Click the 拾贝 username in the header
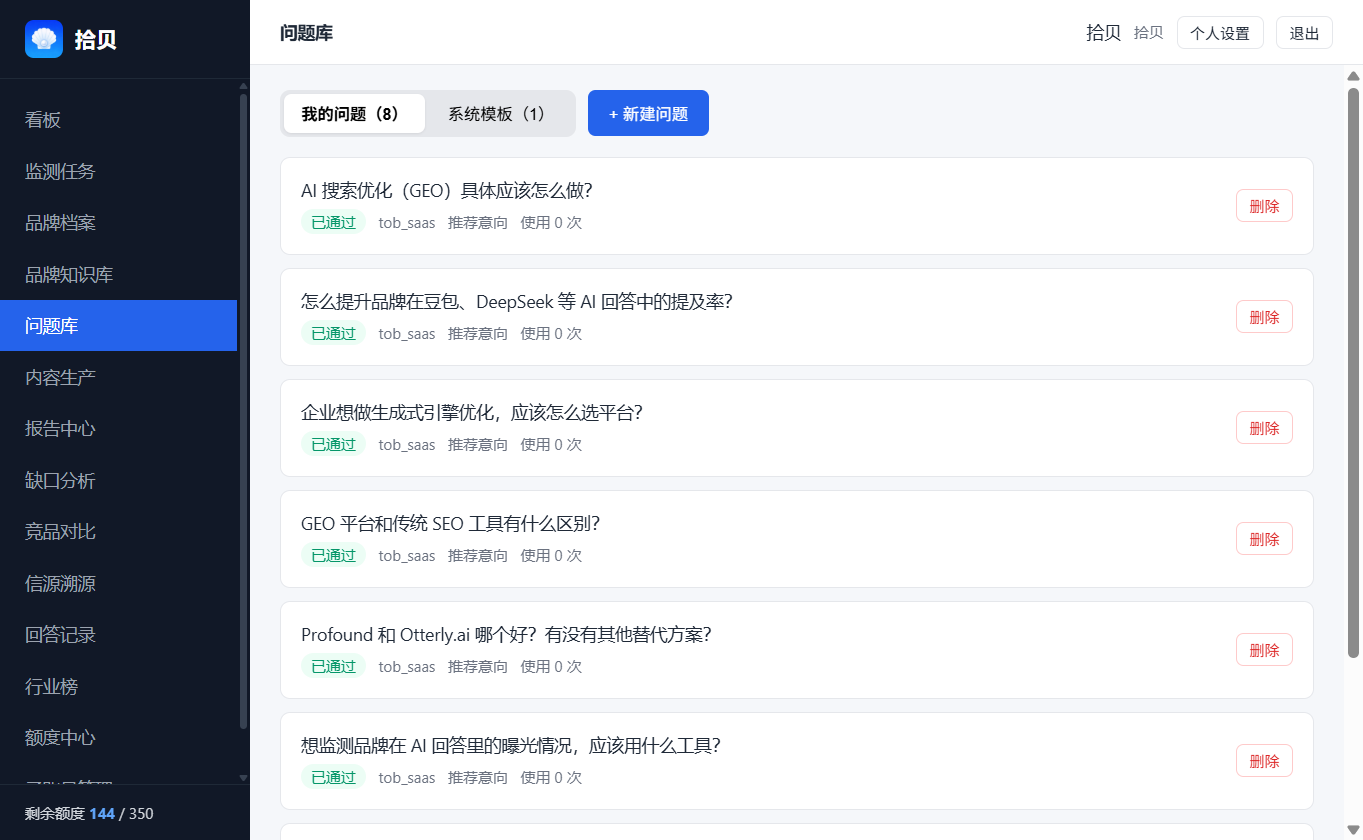Image resolution: width=1363 pixels, height=840 pixels. pyautogui.click(x=1103, y=33)
